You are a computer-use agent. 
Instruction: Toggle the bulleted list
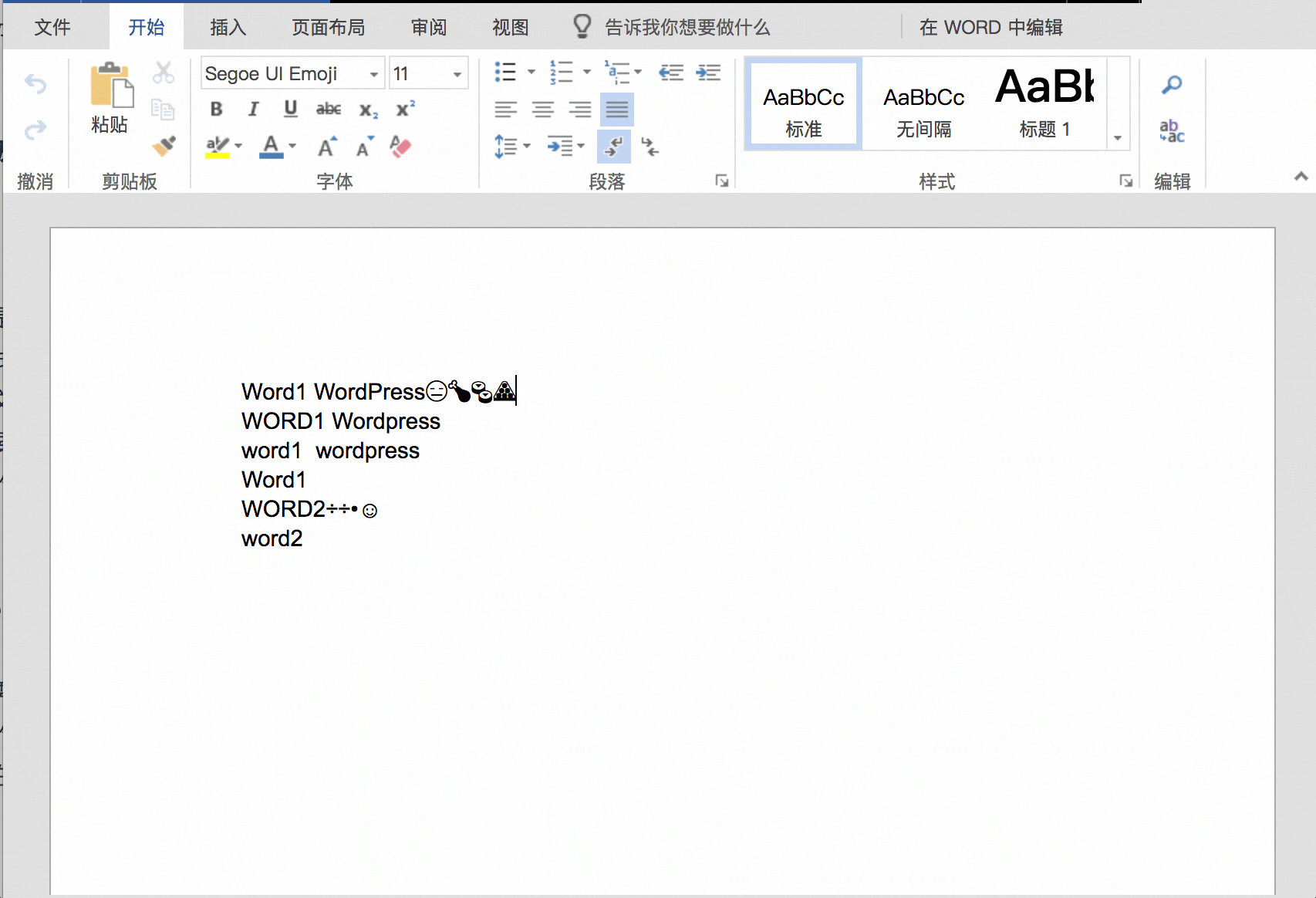pyautogui.click(x=507, y=72)
